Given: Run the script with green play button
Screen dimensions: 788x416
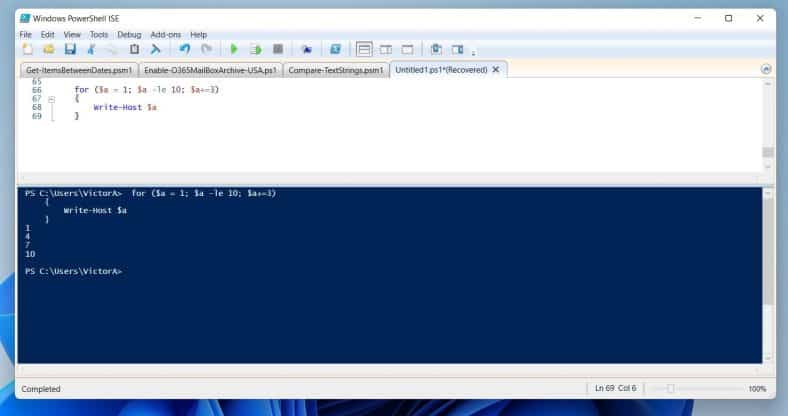Looking at the screenshot, I should point(234,49).
